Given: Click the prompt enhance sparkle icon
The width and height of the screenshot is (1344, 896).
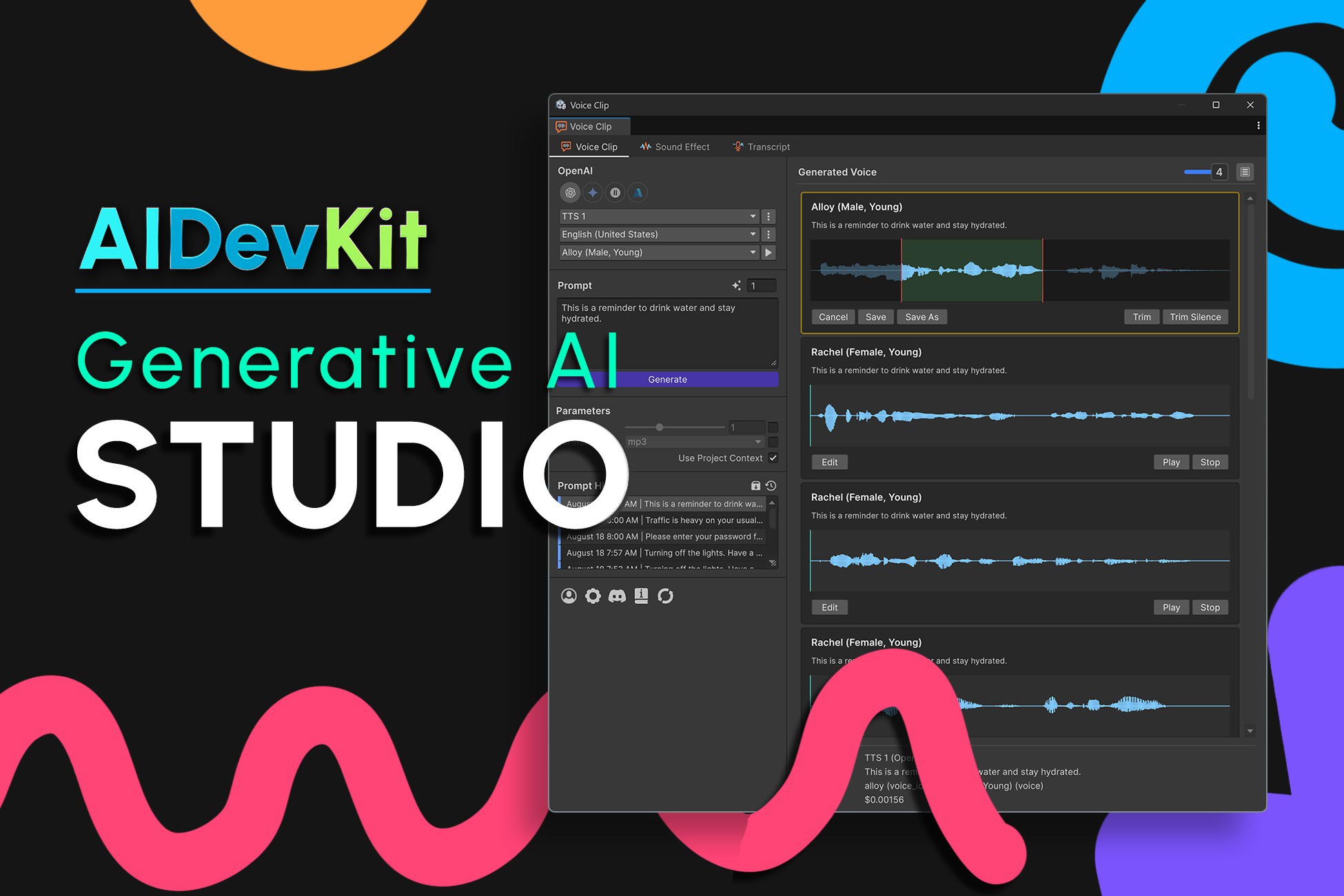Looking at the screenshot, I should [x=736, y=285].
